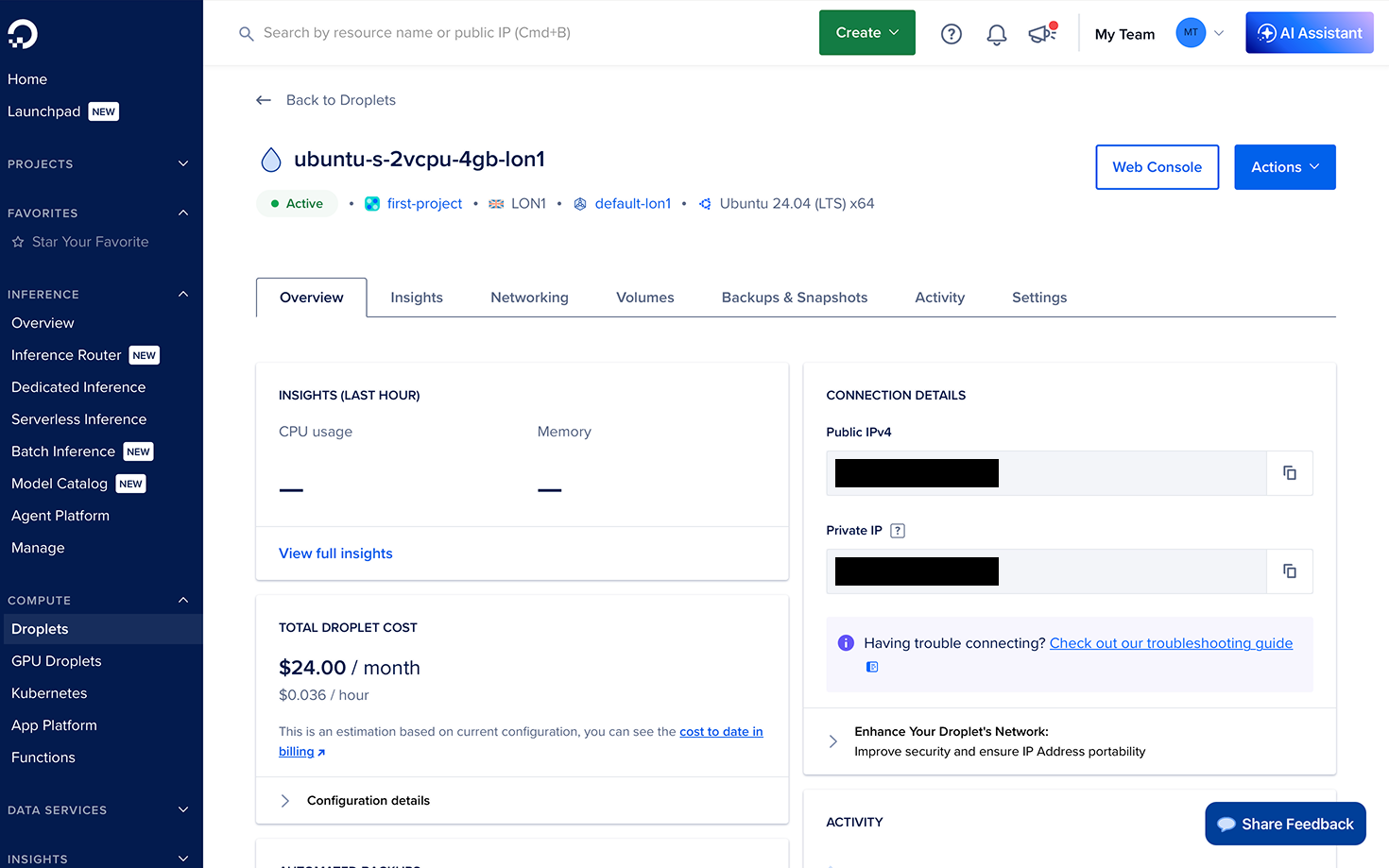Screen dimensions: 1389x868
Task: Open Kubernetes in sidebar
Action: pos(49,693)
